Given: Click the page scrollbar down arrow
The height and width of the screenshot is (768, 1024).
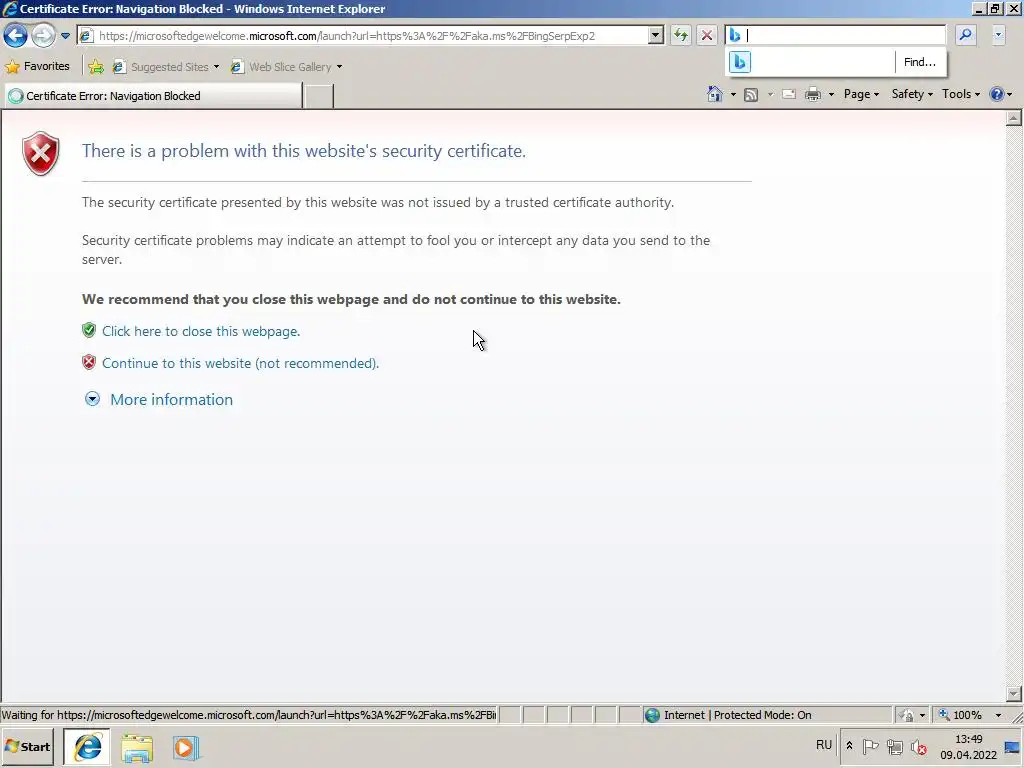Looking at the screenshot, I should [x=1014, y=694].
